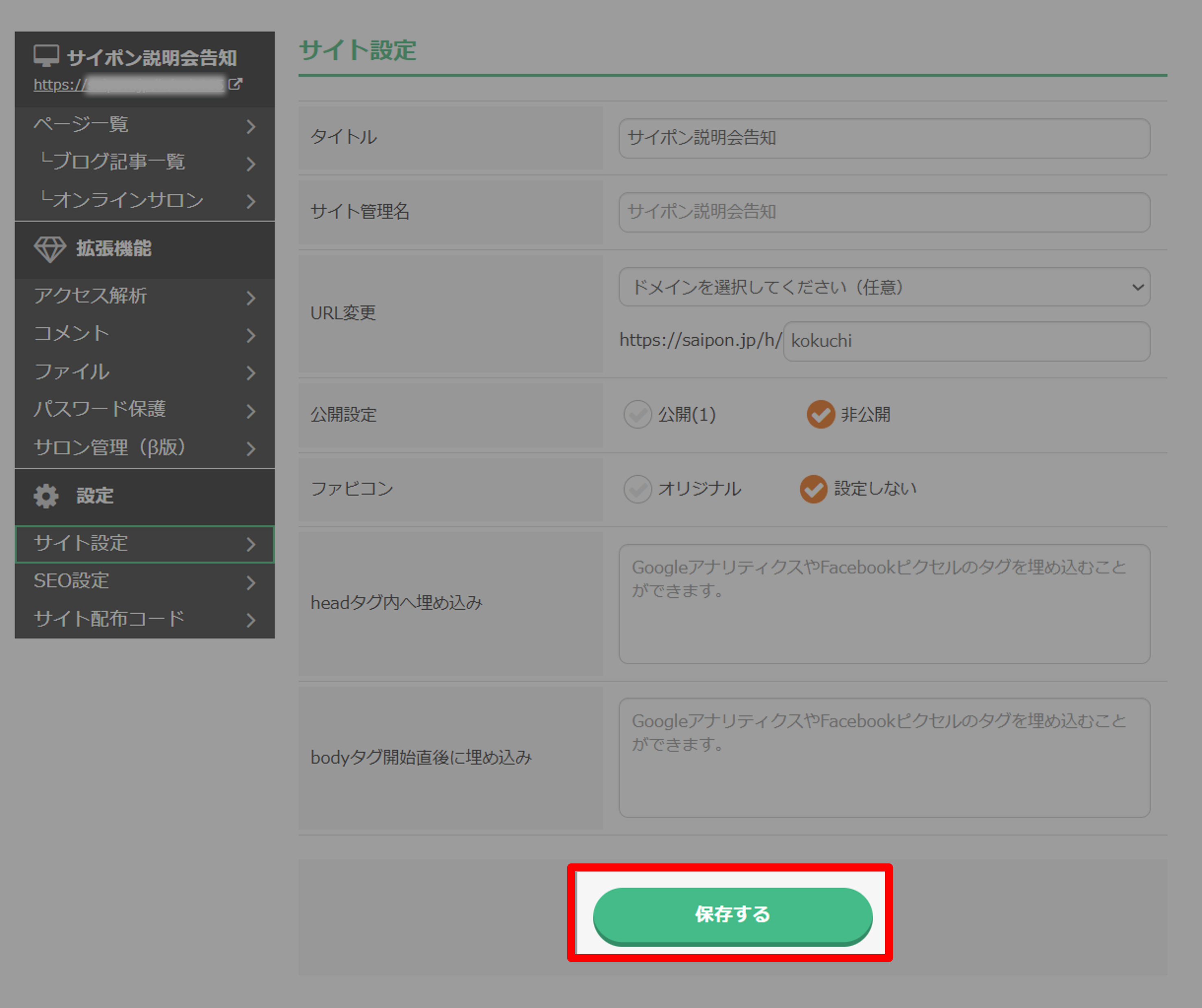Click the gear icon next to 設定
1202x1008 pixels.
click(x=46, y=496)
